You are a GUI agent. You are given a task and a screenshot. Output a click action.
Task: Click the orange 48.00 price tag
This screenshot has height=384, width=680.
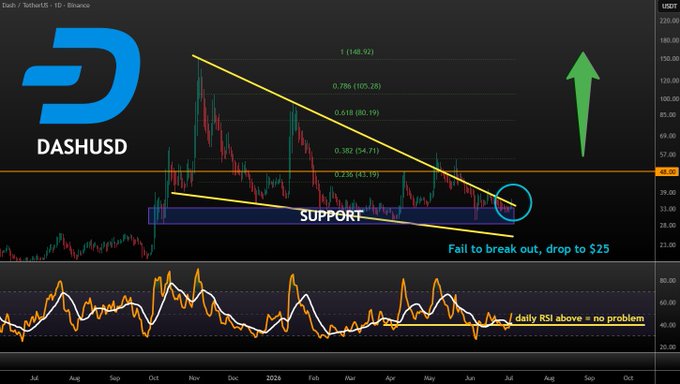pos(667,172)
